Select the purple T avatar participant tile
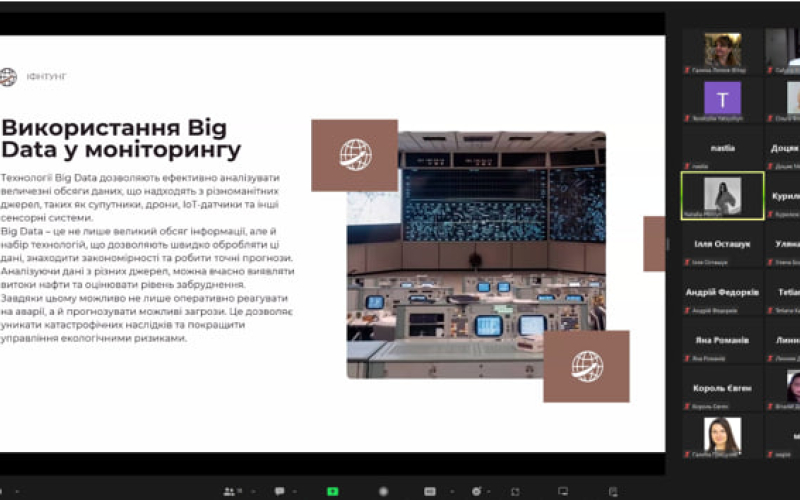 tap(722, 99)
